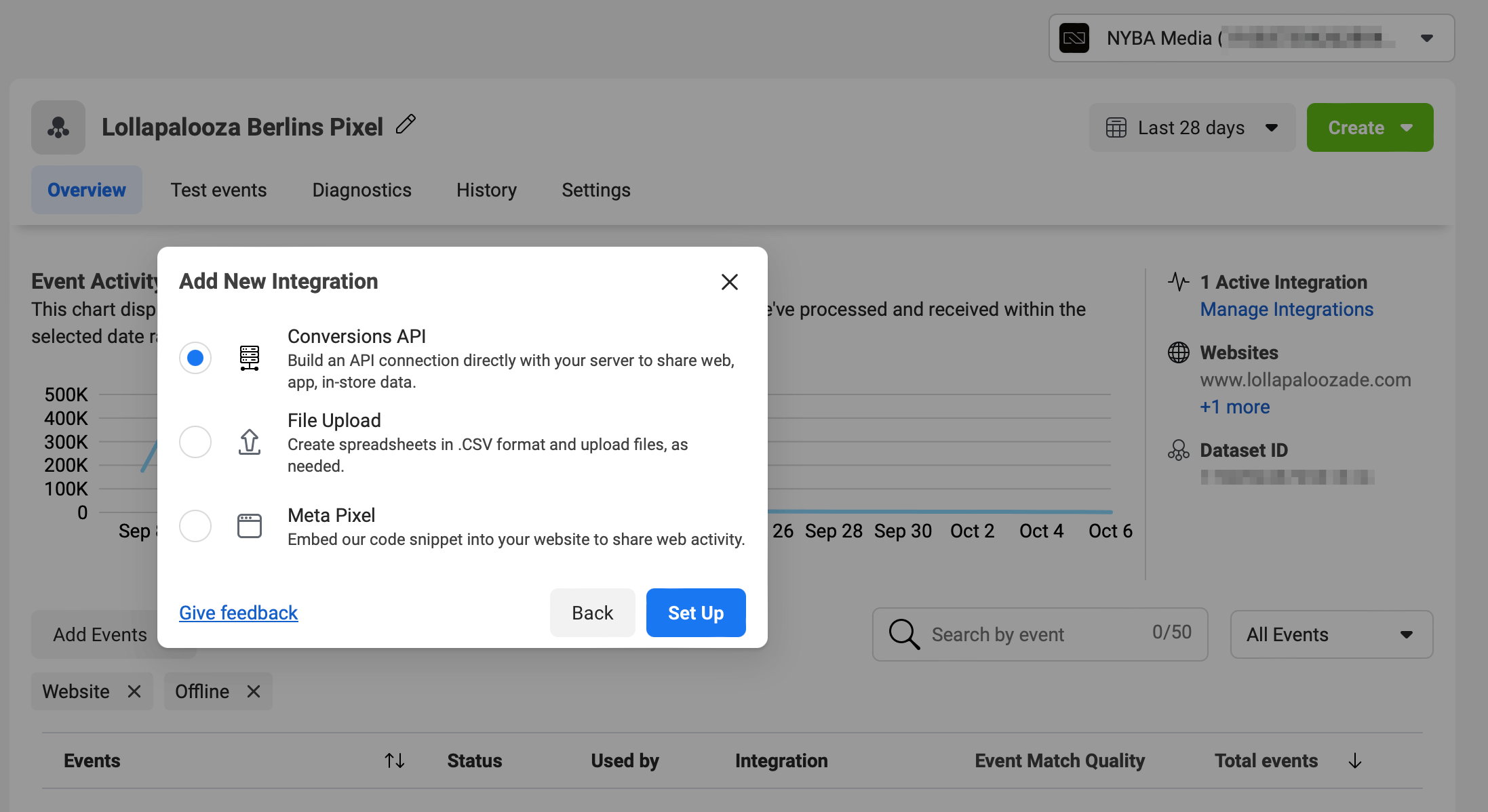Image resolution: width=1488 pixels, height=812 pixels.
Task: Open the Give feedback link
Action: (239, 613)
